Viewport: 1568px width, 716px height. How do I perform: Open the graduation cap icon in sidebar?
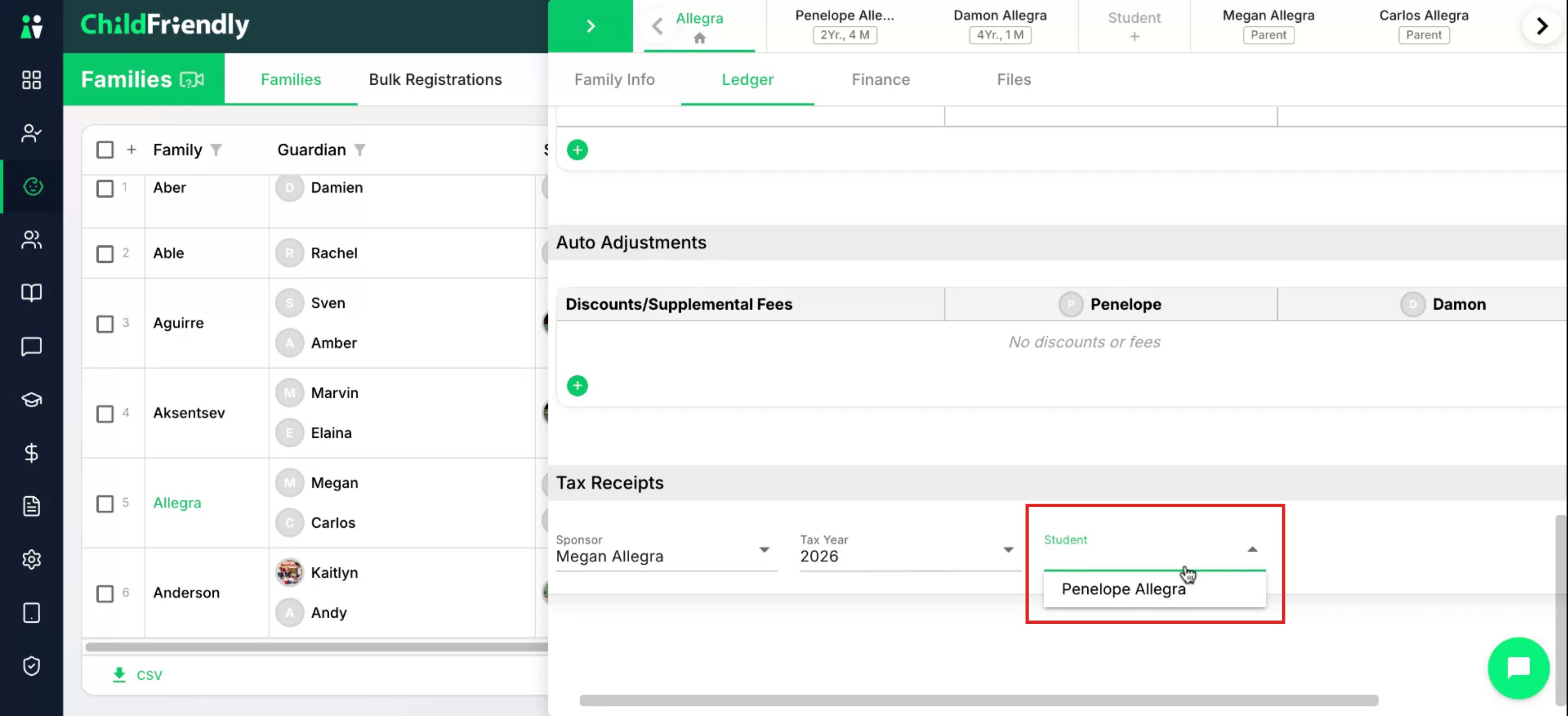31,400
